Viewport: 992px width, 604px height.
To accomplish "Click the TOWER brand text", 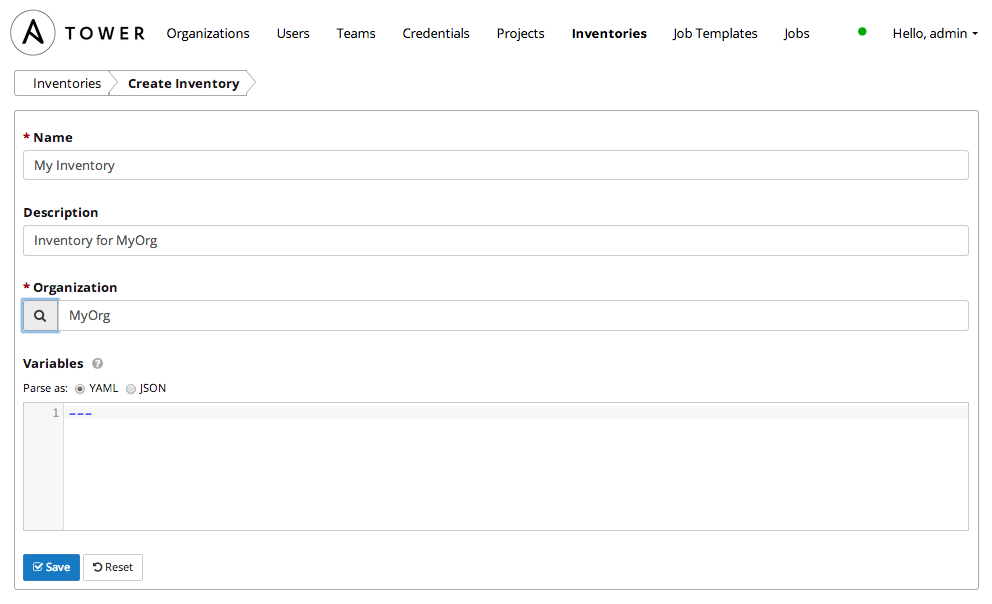I will 105,34.
